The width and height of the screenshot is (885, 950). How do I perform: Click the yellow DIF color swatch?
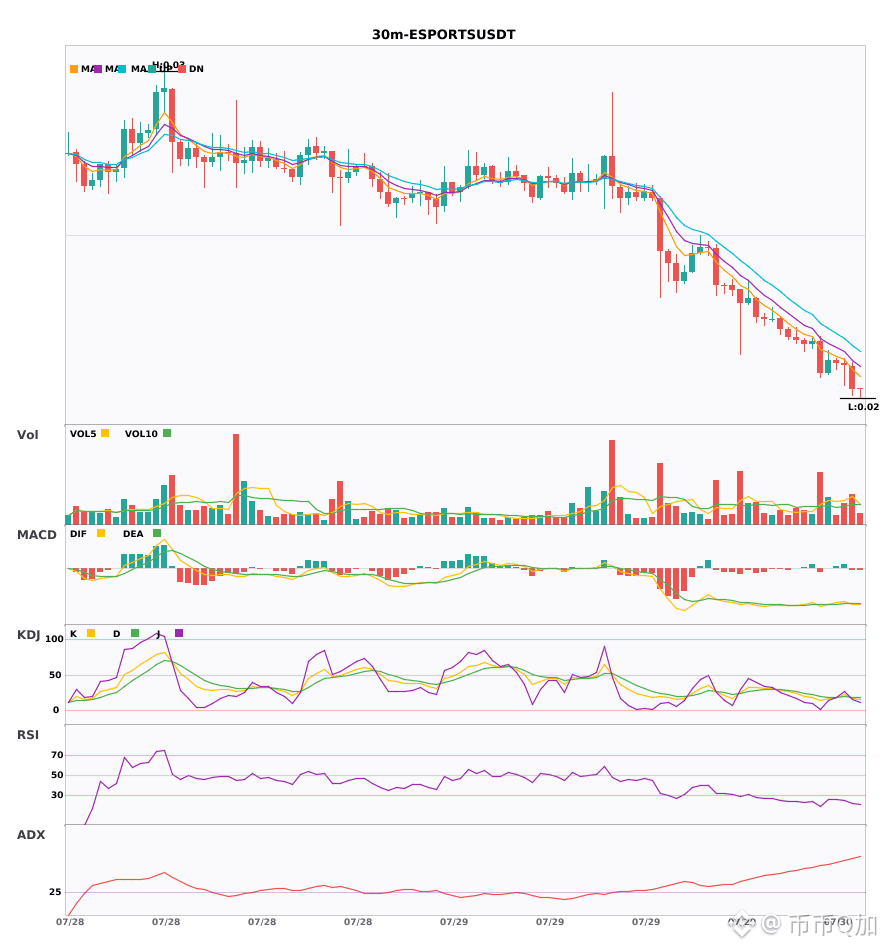(101, 533)
